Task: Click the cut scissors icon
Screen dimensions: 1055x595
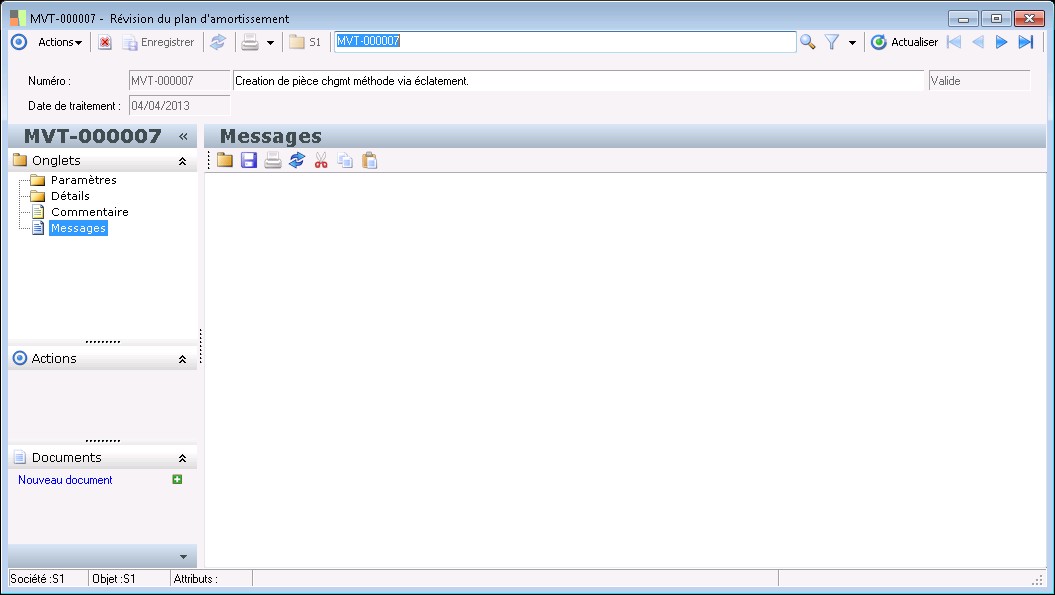Action: tap(321, 160)
